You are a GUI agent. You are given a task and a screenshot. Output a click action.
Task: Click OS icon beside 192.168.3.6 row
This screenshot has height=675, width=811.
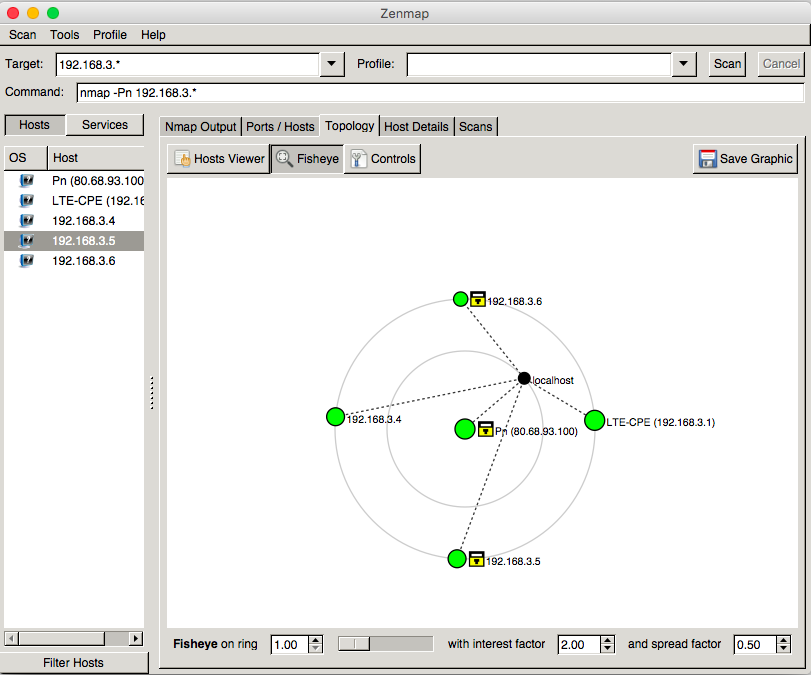click(26, 261)
